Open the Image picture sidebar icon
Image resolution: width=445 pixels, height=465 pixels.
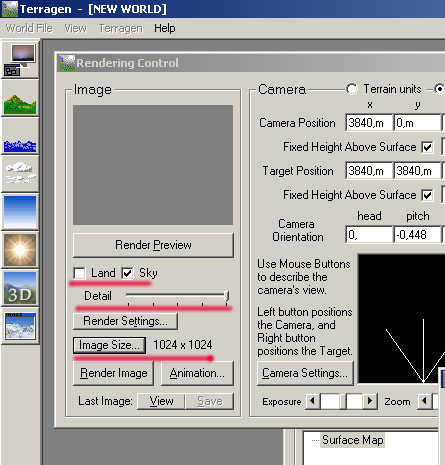(20, 326)
